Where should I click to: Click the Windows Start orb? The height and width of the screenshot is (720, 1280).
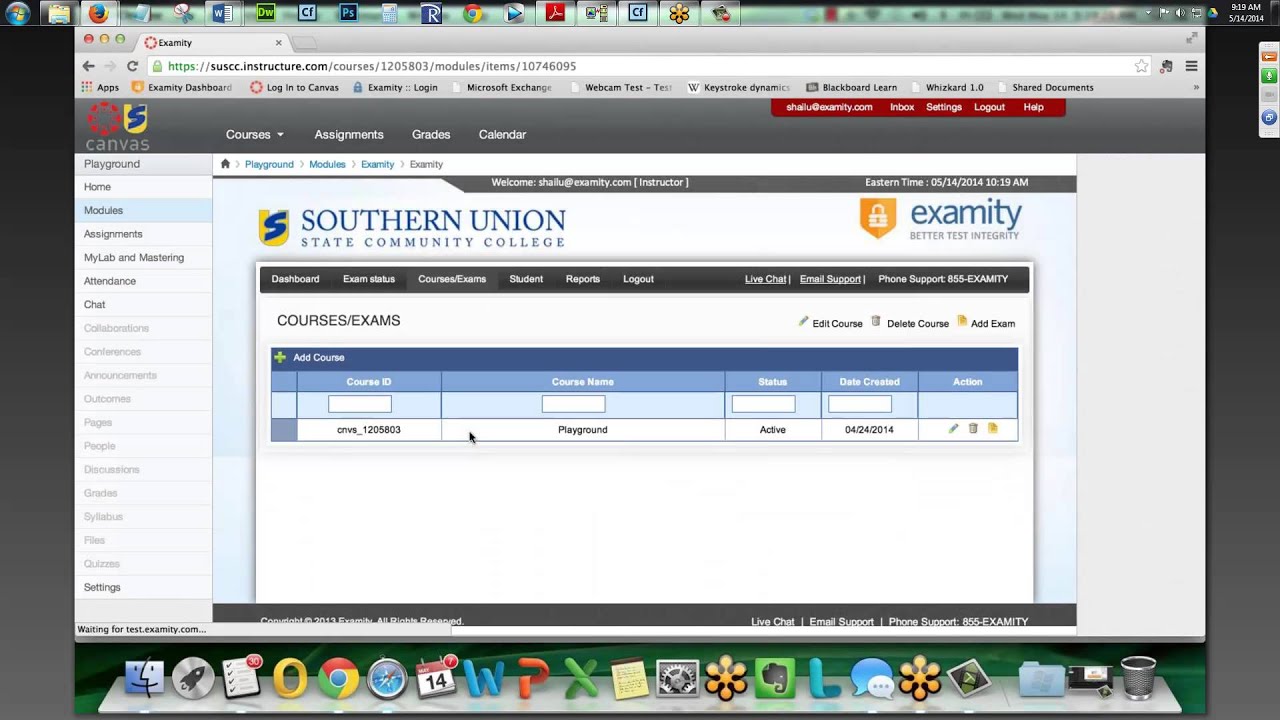pos(17,13)
